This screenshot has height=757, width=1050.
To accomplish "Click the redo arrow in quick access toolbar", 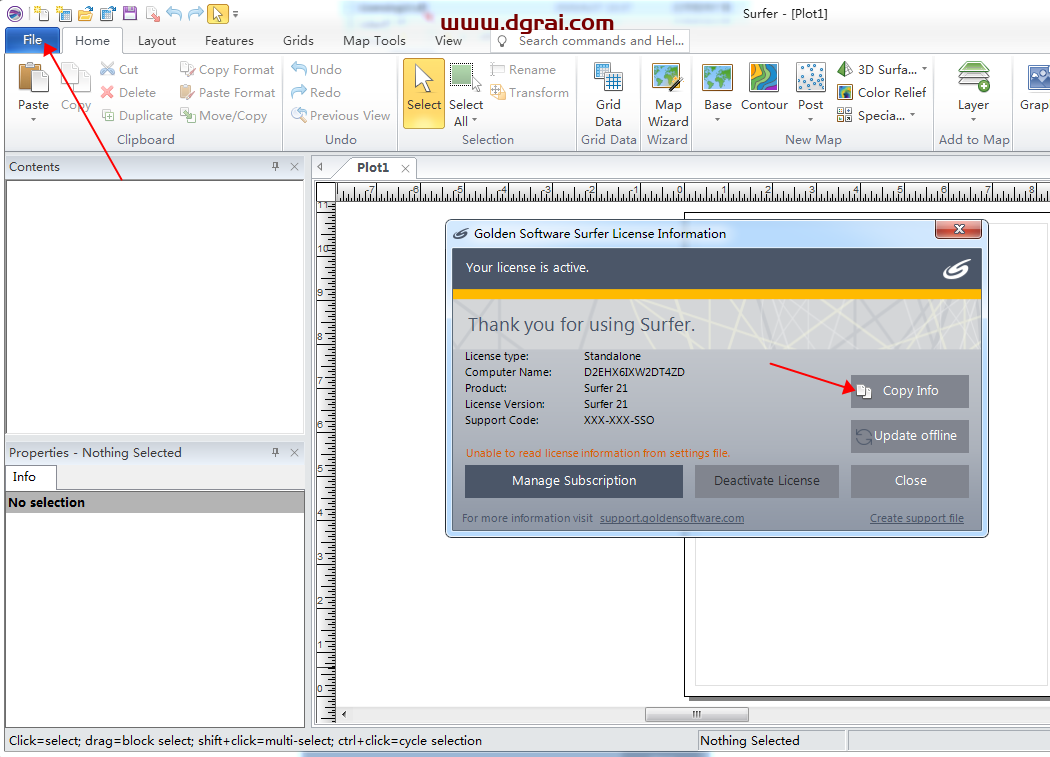I will (x=196, y=13).
